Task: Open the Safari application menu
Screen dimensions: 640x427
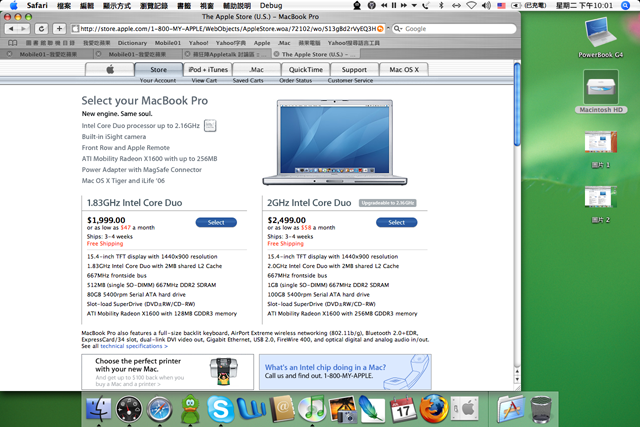Action: [37, 5]
